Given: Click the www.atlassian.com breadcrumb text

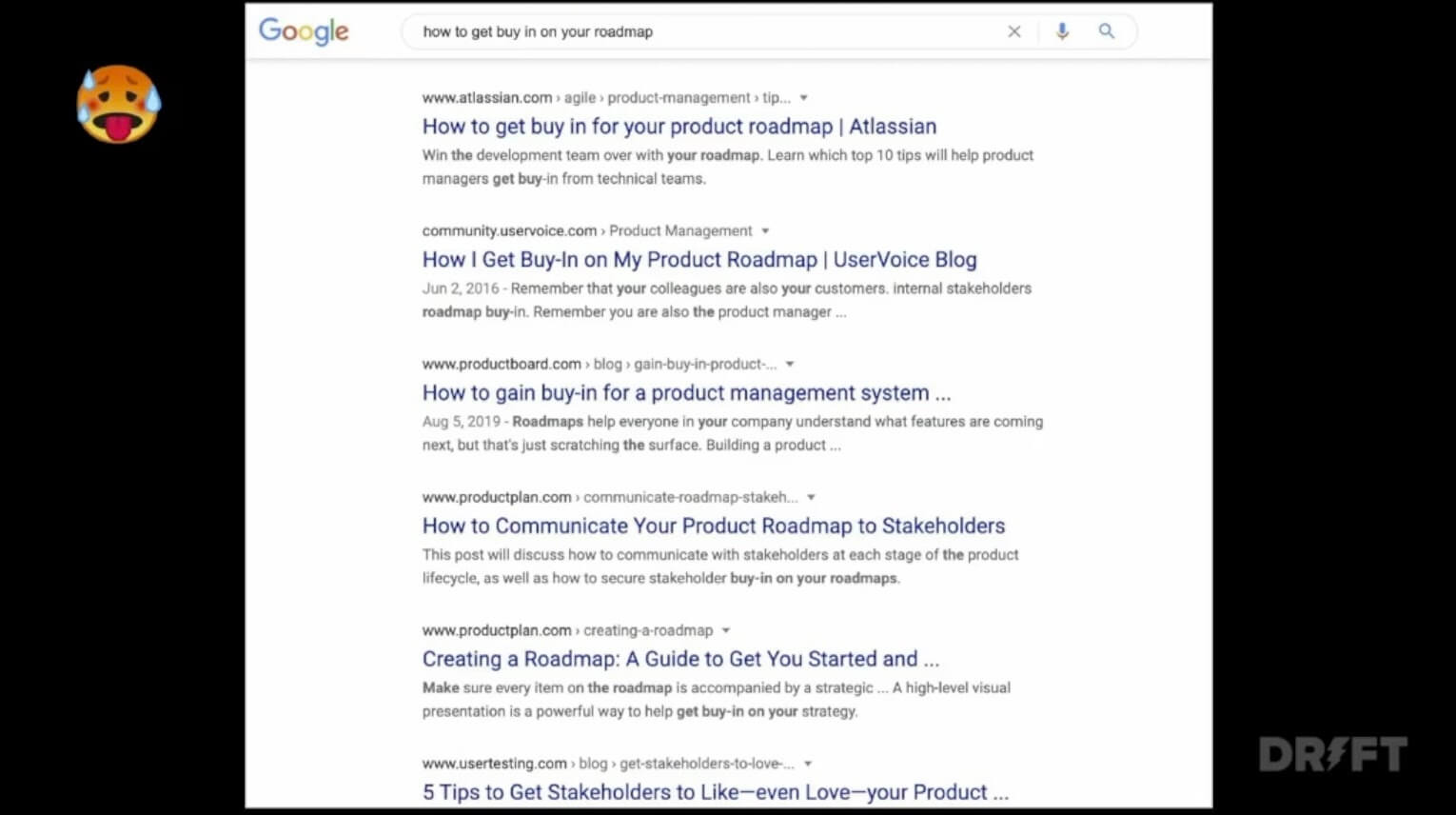Looking at the screenshot, I should 488,97.
